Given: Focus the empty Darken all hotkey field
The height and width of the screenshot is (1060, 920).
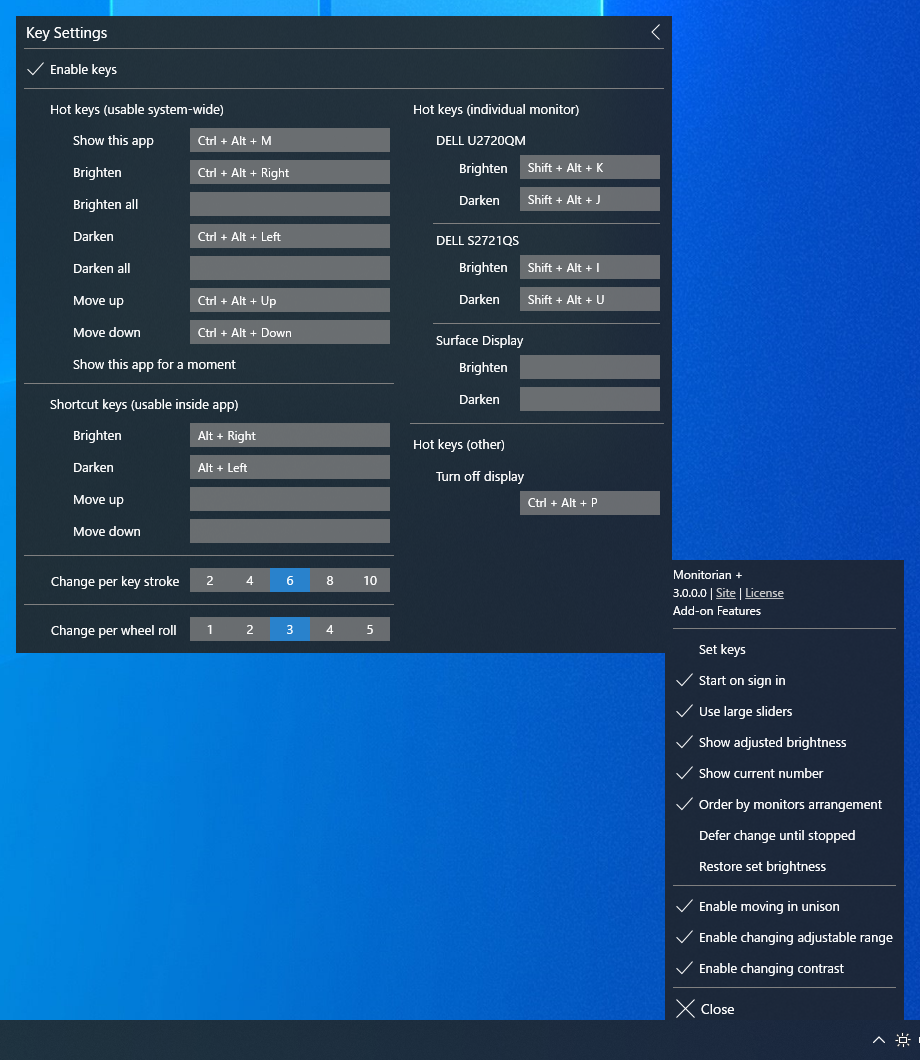Looking at the screenshot, I should click(x=289, y=268).
